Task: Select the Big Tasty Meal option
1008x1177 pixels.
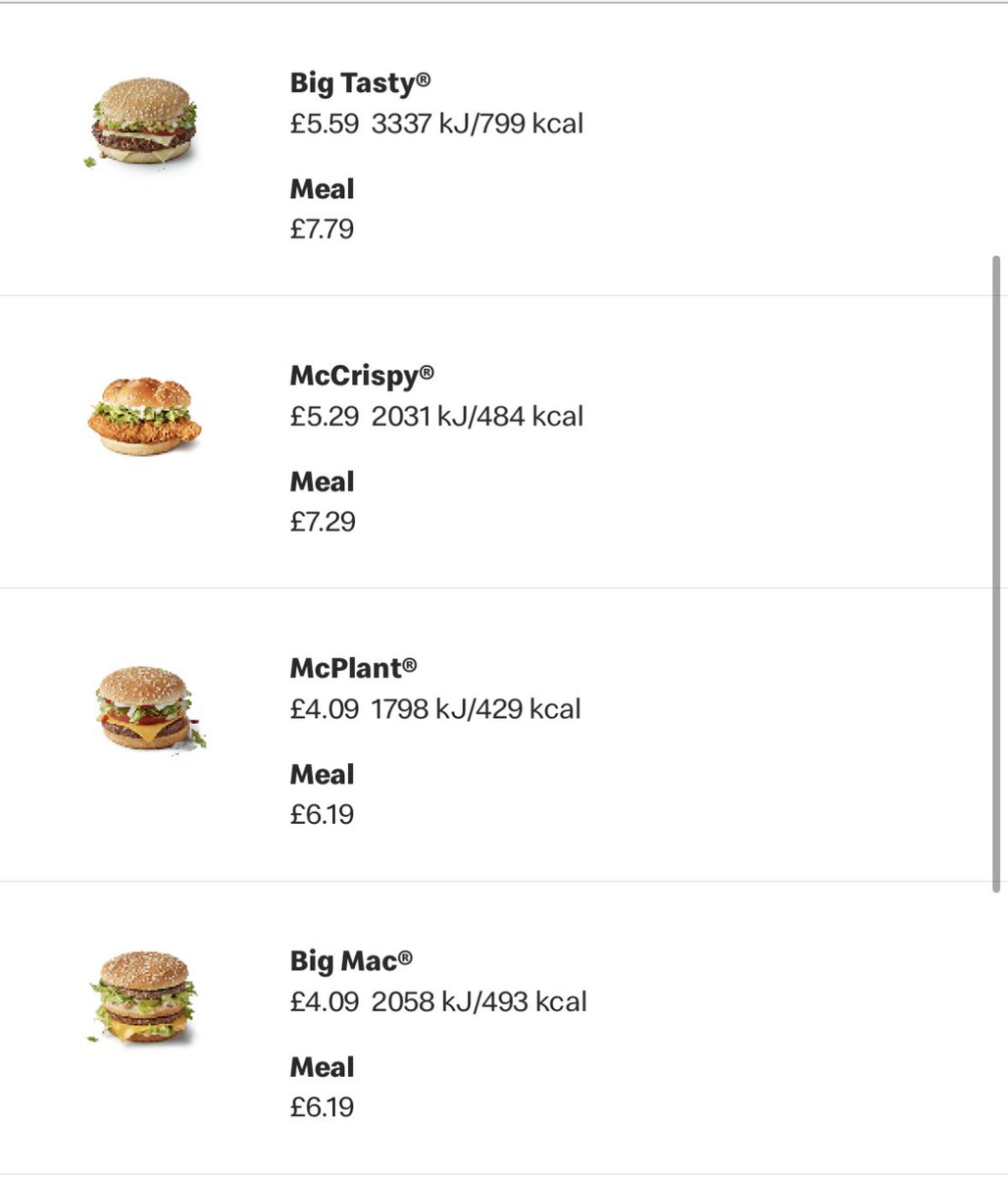Action: [322, 189]
